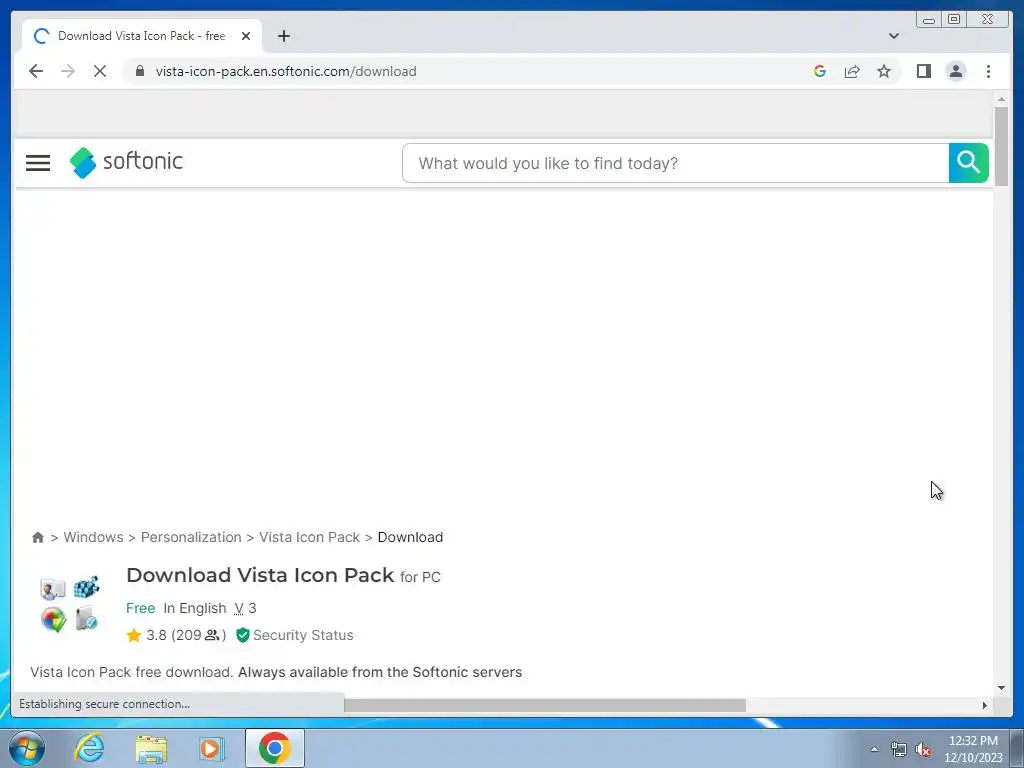The height and width of the screenshot is (768, 1024).
Task: Click the vertical scrollbar down arrow
Action: [x=1001, y=688]
